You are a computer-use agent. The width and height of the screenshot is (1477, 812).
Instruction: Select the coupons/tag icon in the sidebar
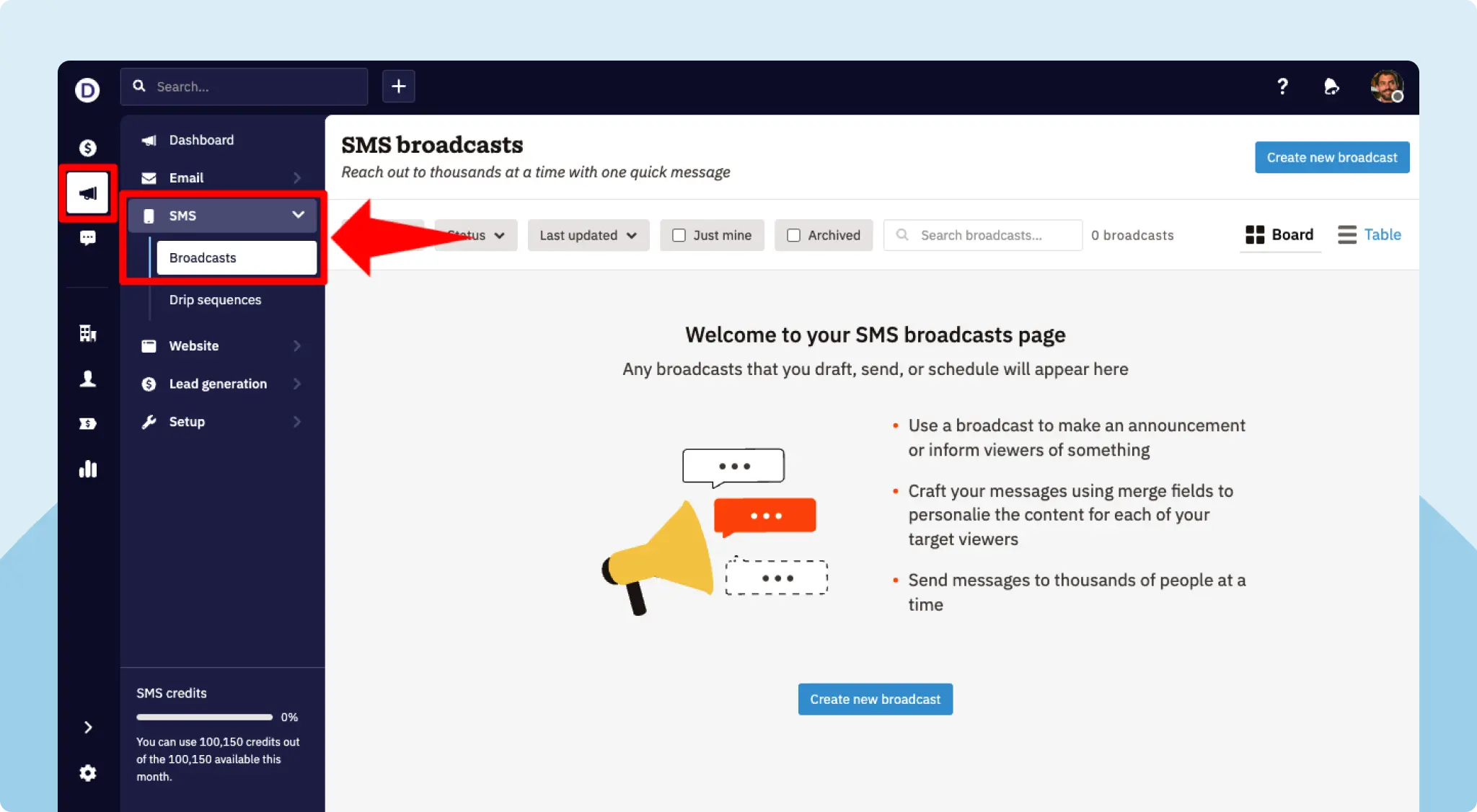pos(87,423)
